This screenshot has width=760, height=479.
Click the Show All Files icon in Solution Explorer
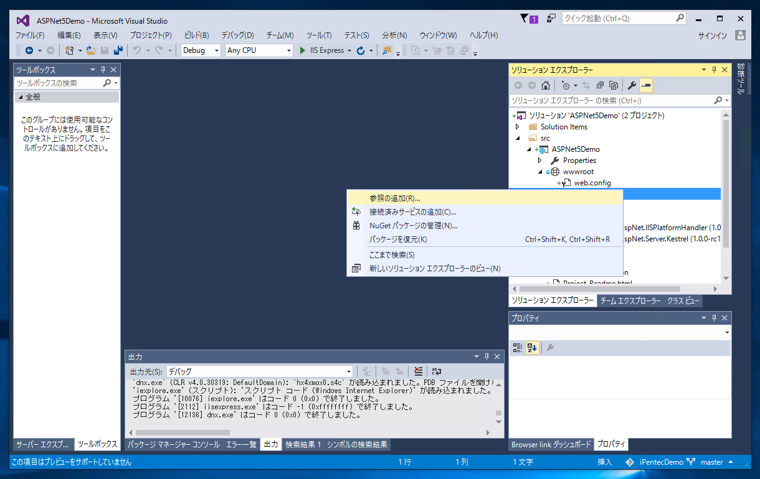[614, 85]
